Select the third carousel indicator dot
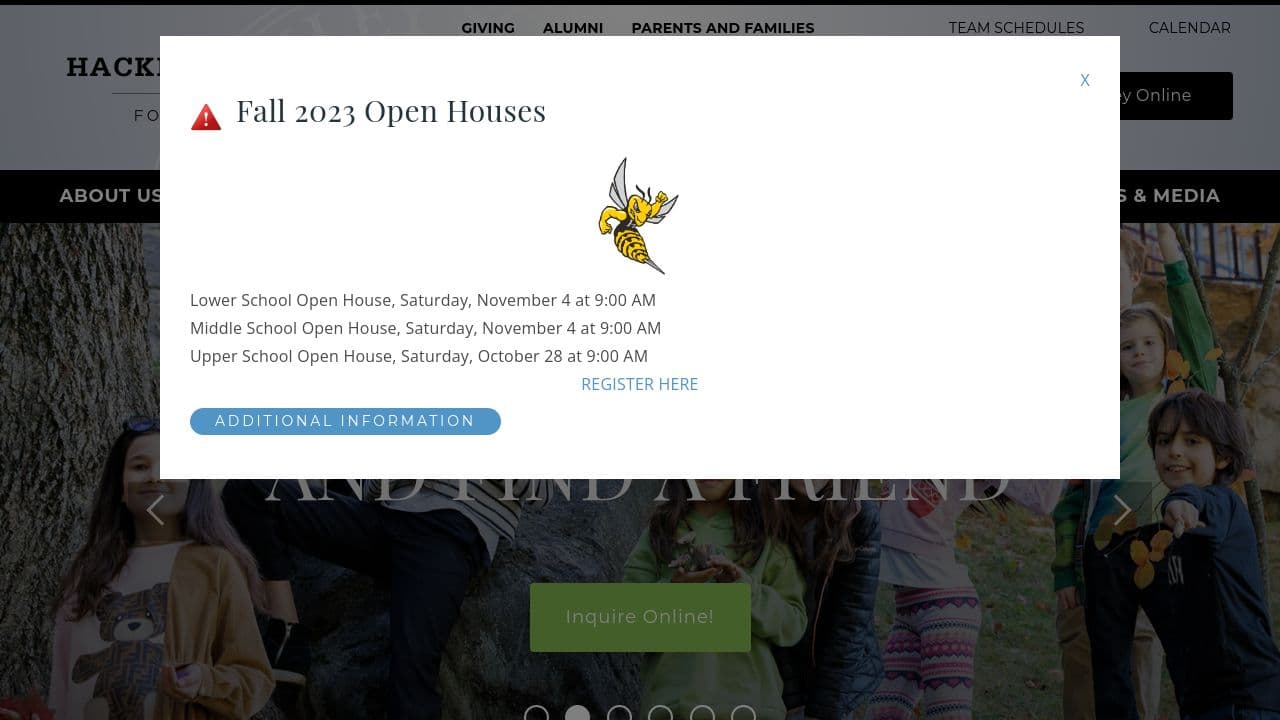1280x720 pixels. (619, 713)
